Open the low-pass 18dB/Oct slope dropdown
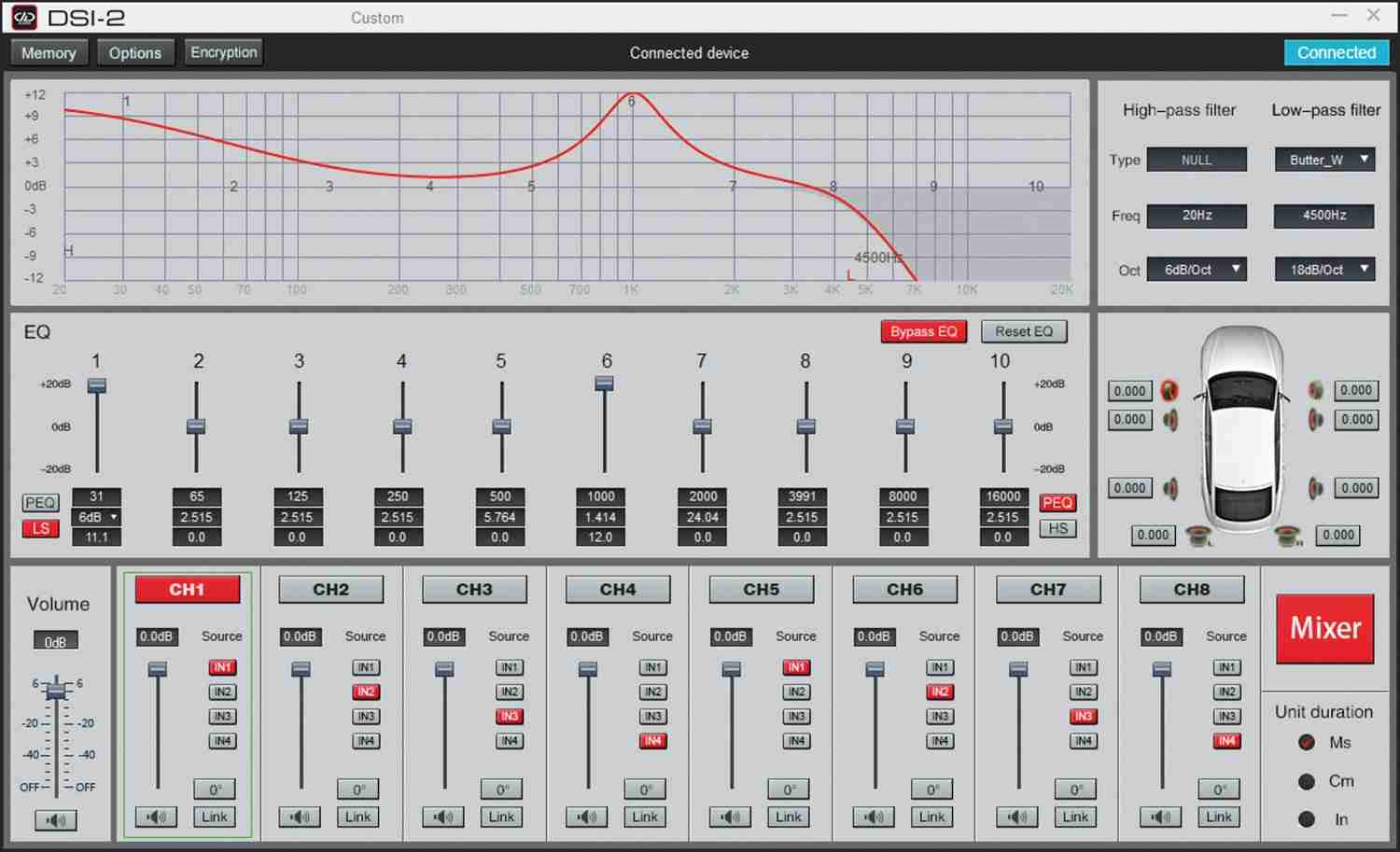This screenshot has height=852, width=1400. pos(1324,270)
